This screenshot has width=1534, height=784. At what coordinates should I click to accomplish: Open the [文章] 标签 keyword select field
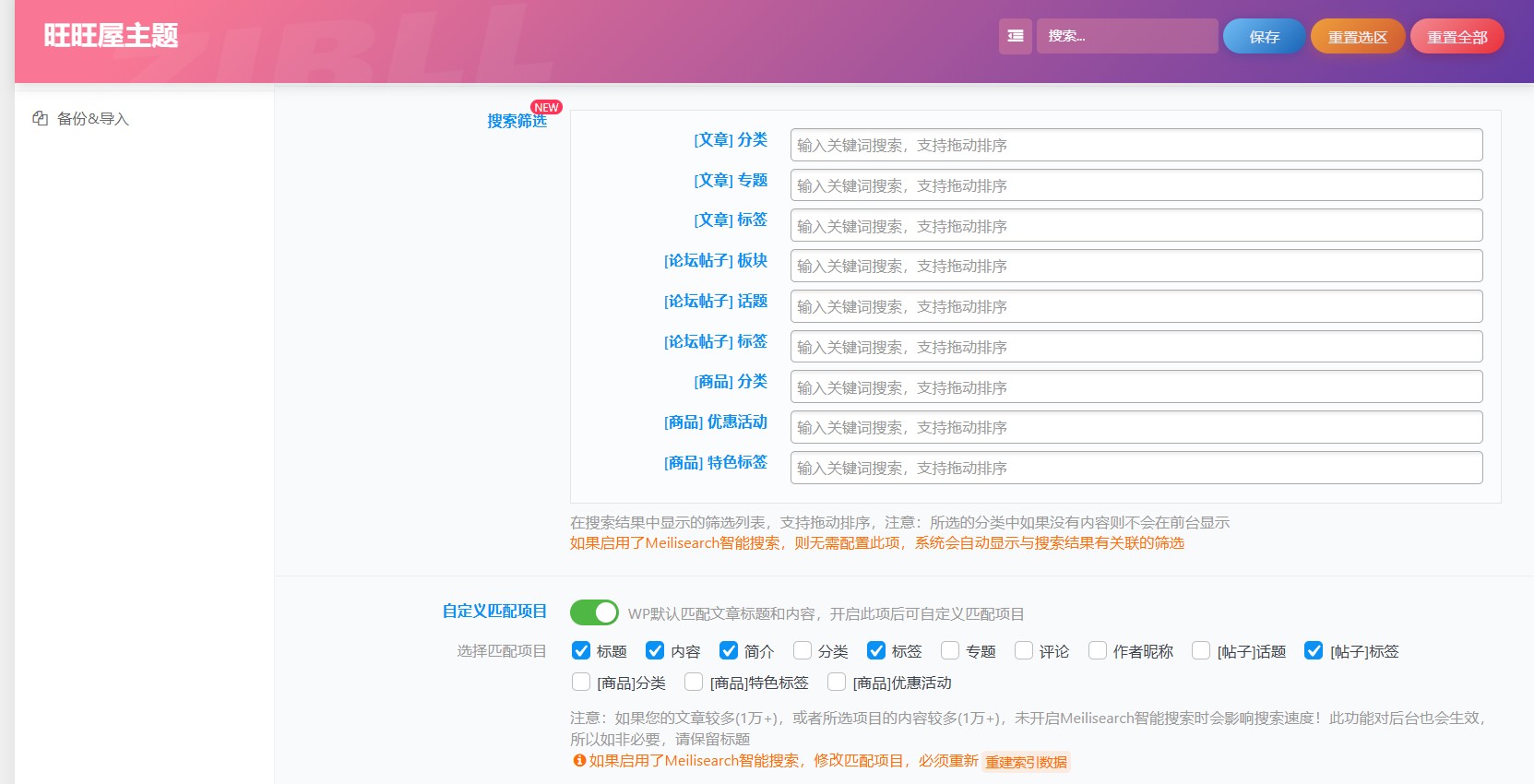point(1136,225)
